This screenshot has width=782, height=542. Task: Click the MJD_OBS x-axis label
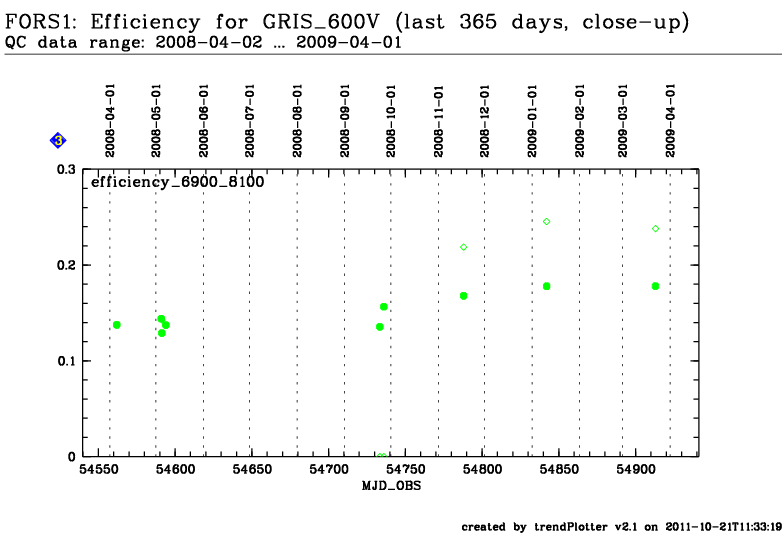click(386, 486)
